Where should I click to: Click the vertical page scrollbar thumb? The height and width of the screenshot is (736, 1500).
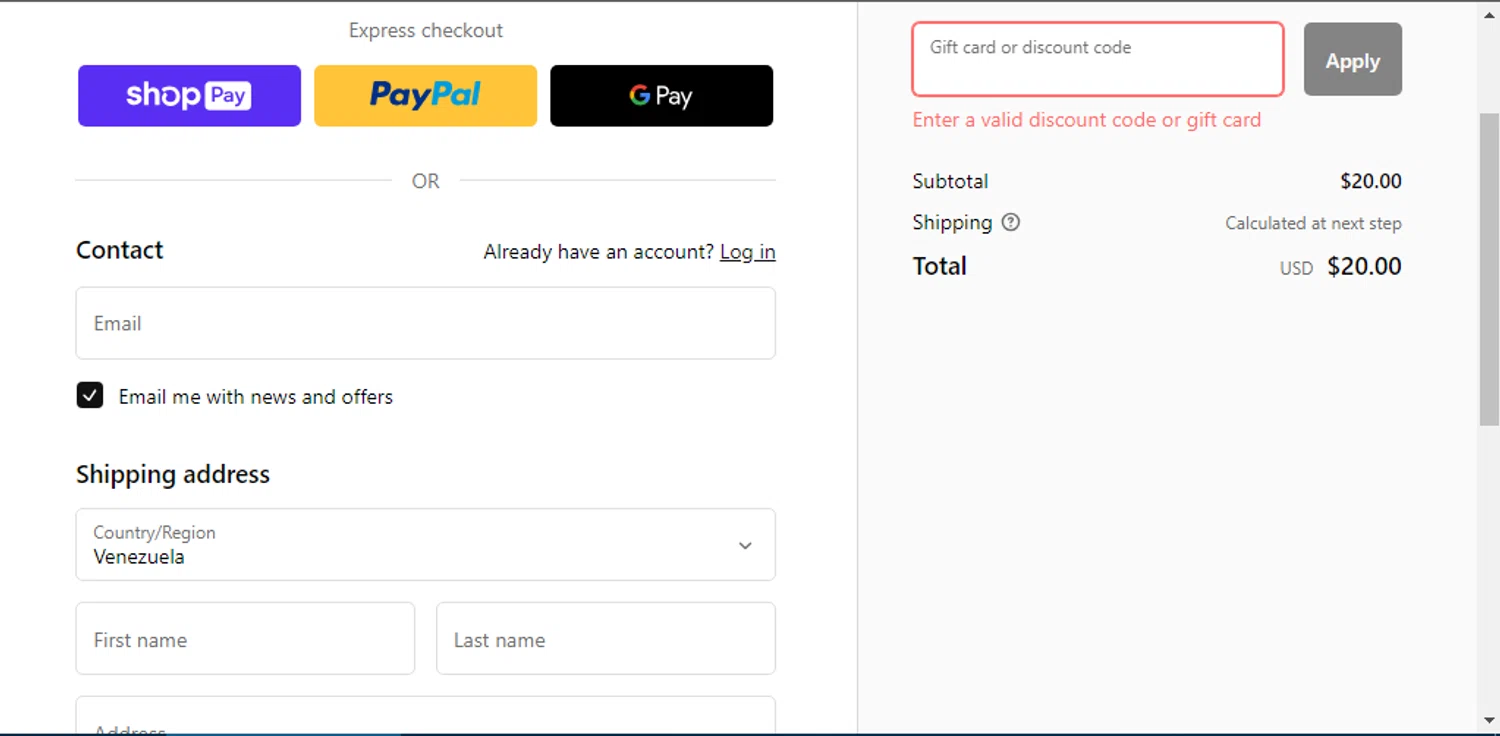tap(1489, 270)
